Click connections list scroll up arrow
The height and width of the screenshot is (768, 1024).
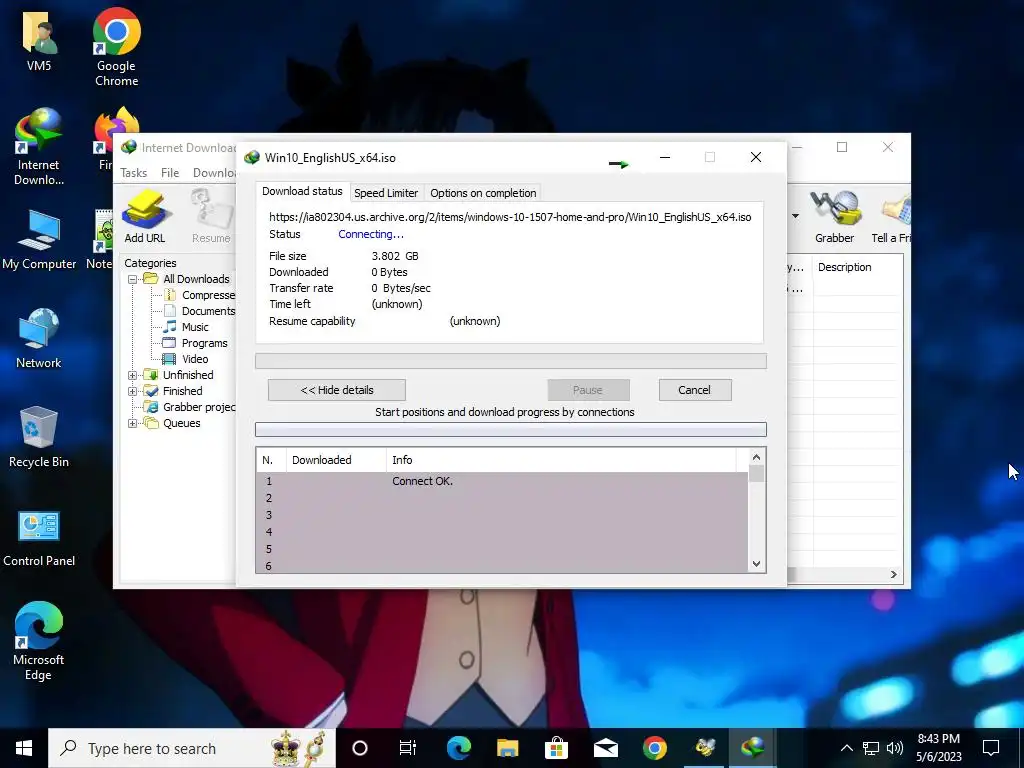[x=756, y=457]
